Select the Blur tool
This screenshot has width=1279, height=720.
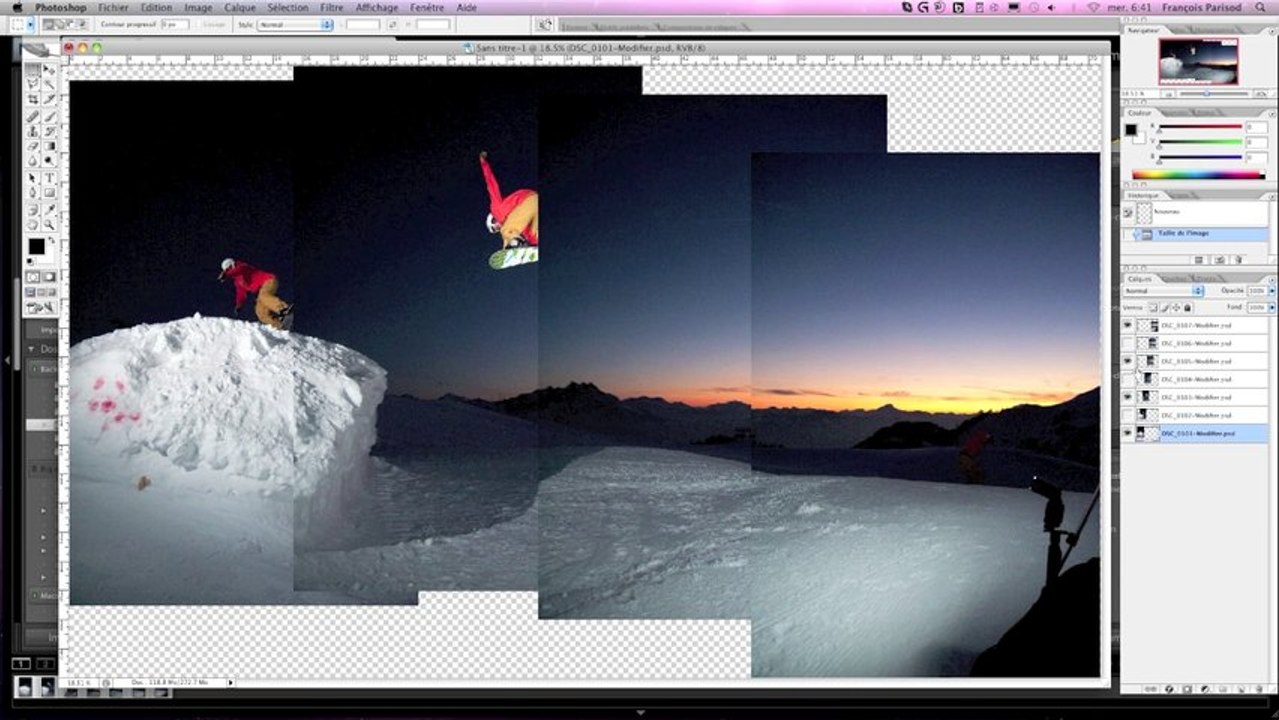click(x=33, y=160)
